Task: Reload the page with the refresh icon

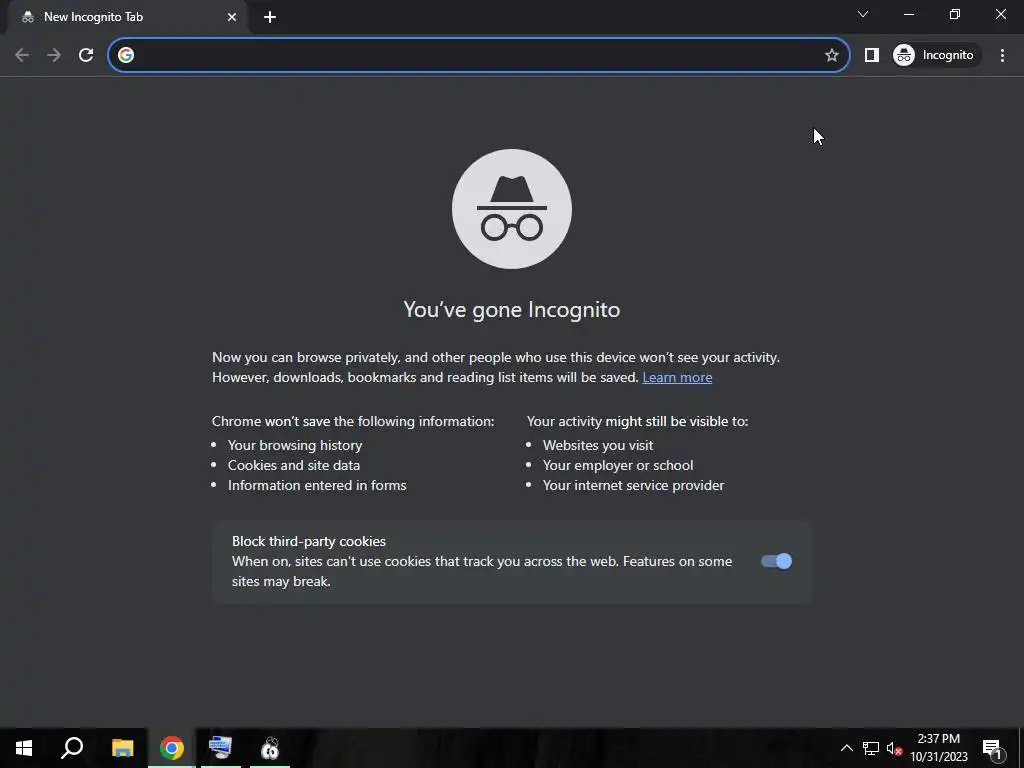Action: click(86, 55)
